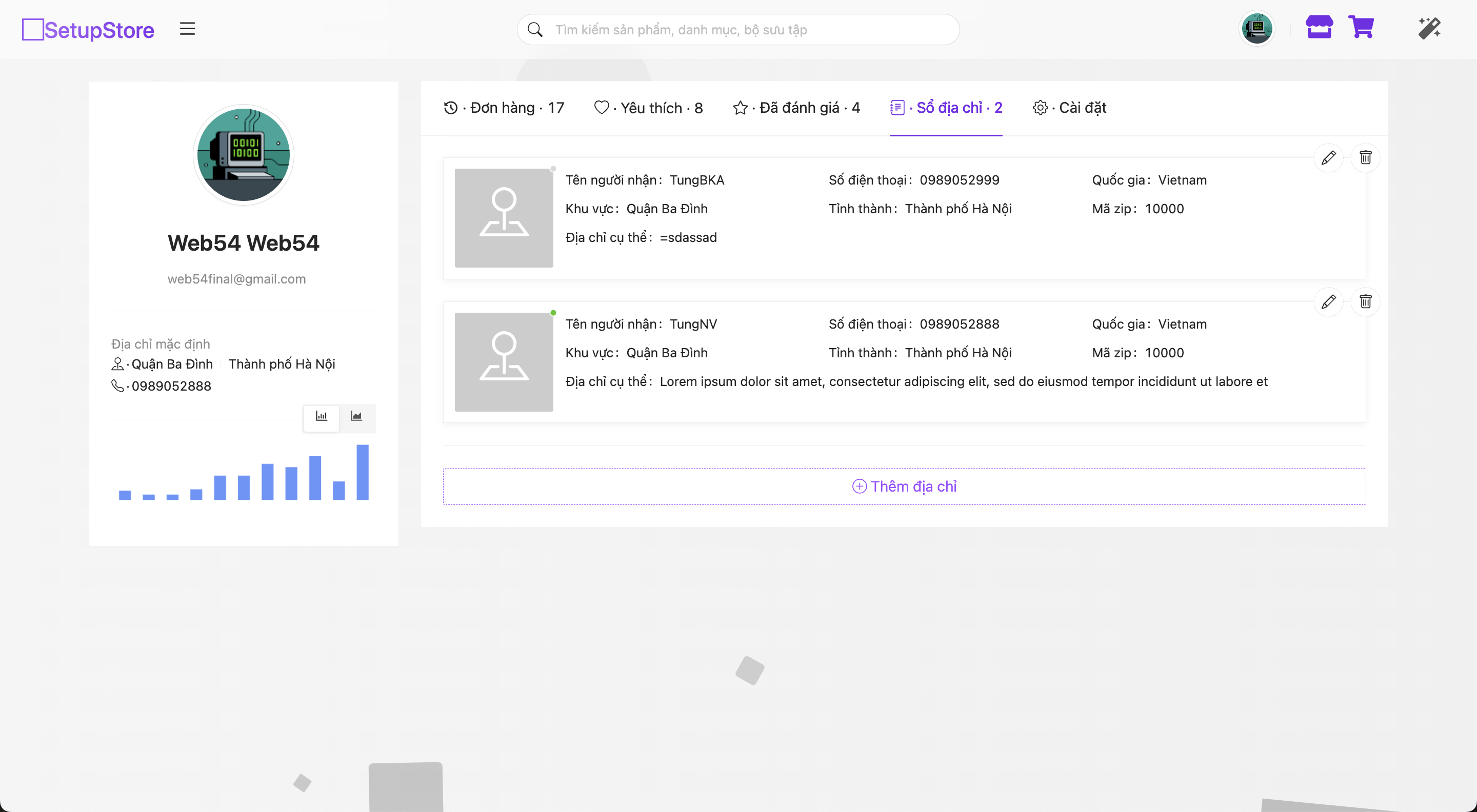Open the store shop icon in header

click(x=1319, y=28)
